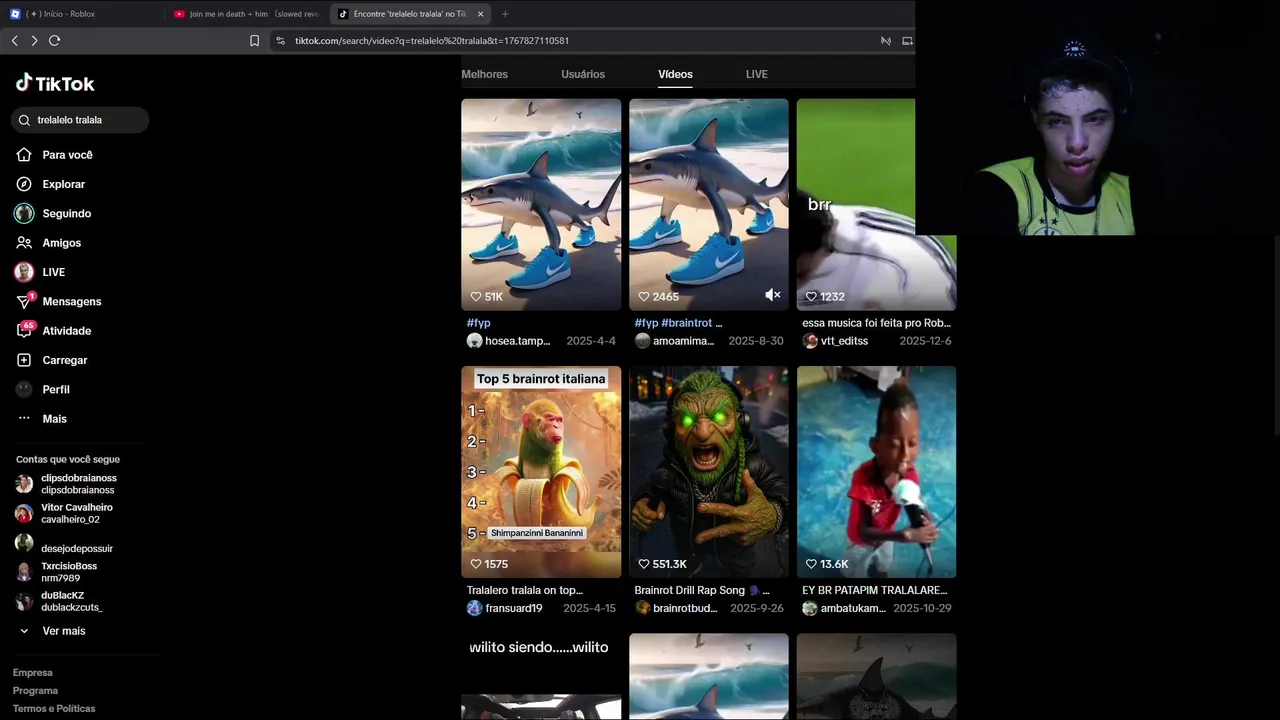Click the heart icon showing 13.6K

[811, 564]
